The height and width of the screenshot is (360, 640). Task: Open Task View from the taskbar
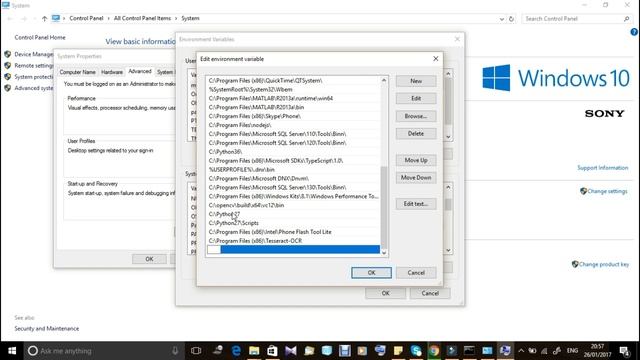point(196,351)
